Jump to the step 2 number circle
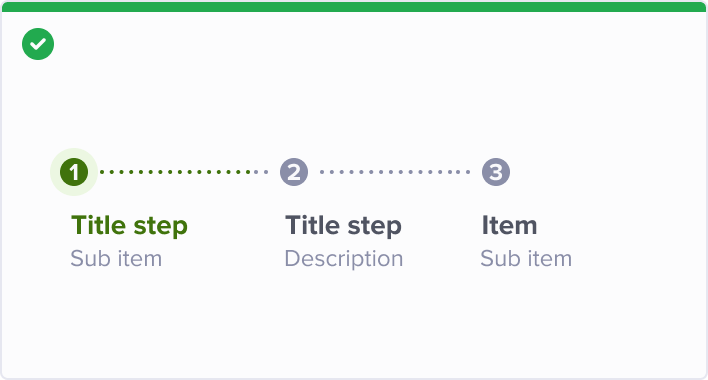This screenshot has width=708, height=380. click(x=294, y=172)
